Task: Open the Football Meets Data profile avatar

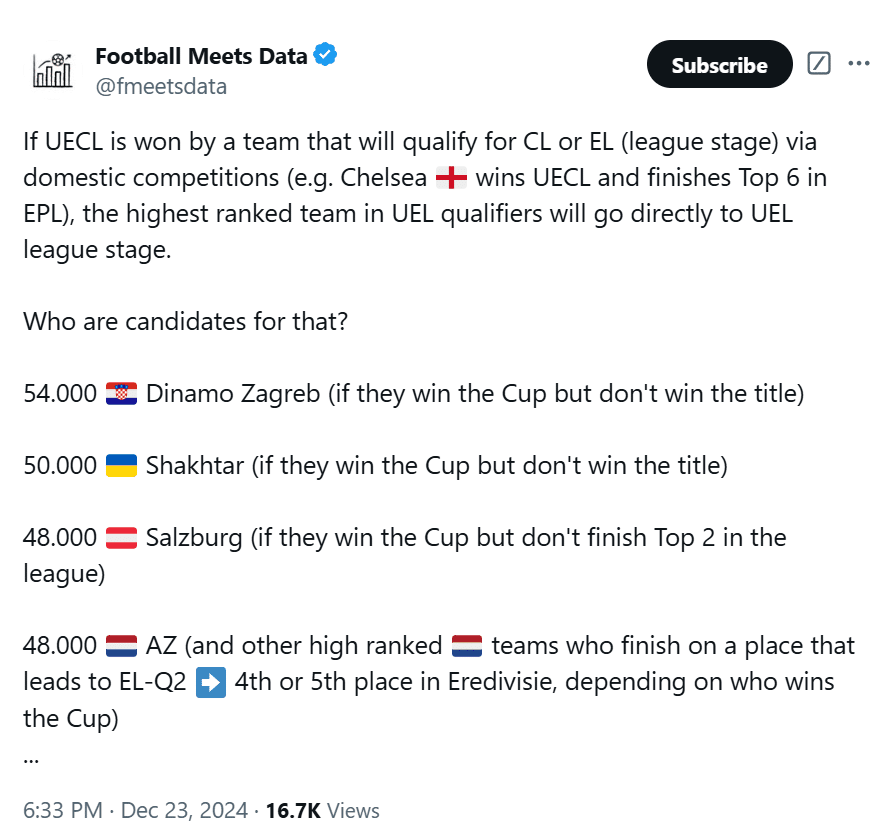Action: click(53, 69)
